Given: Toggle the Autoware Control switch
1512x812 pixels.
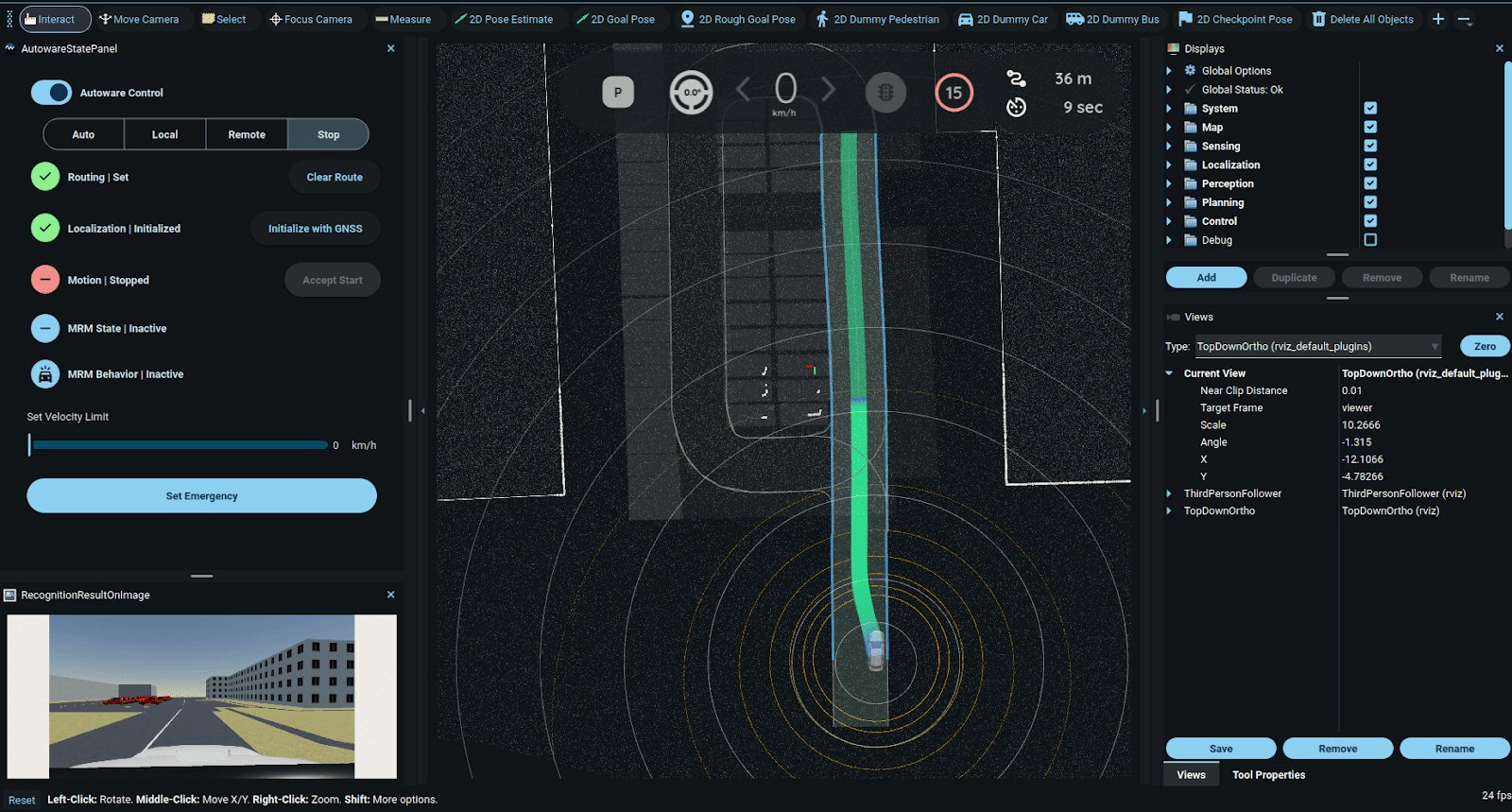Looking at the screenshot, I should click(51, 93).
